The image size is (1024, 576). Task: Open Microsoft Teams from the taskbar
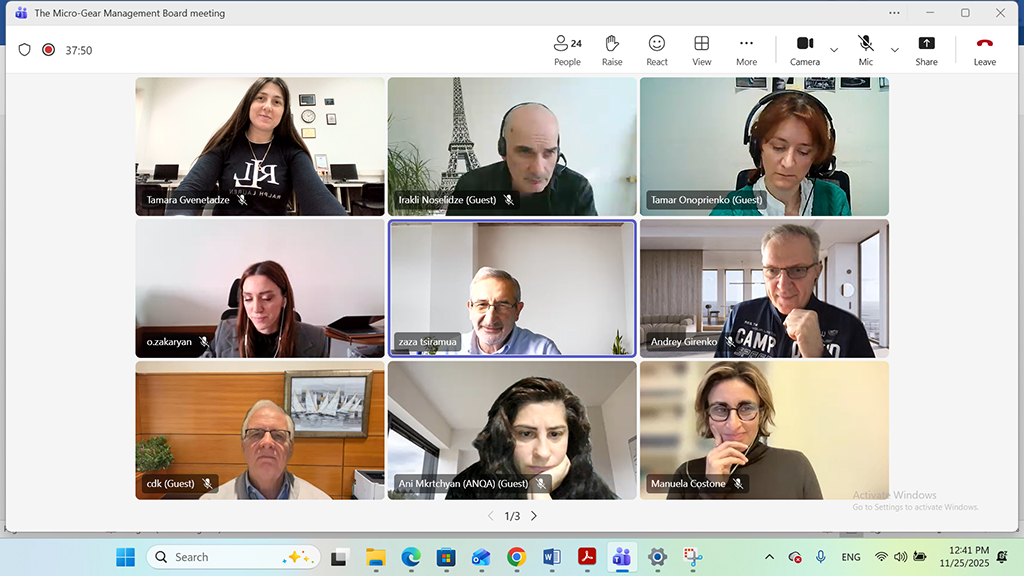pyautogui.click(x=621, y=557)
